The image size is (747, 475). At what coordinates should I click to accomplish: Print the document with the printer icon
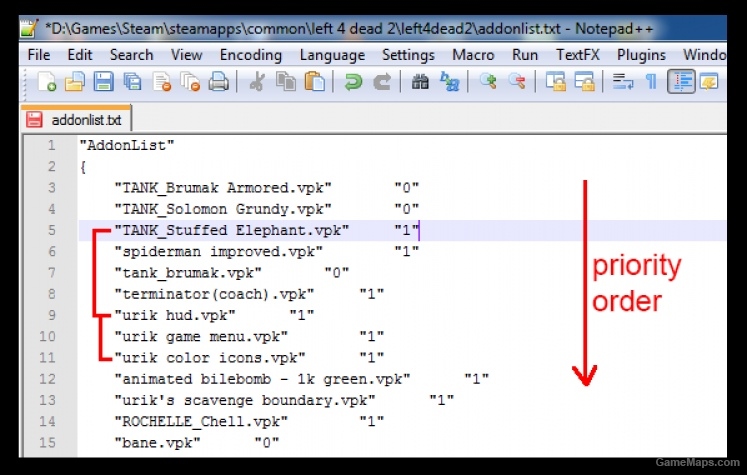pos(219,81)
